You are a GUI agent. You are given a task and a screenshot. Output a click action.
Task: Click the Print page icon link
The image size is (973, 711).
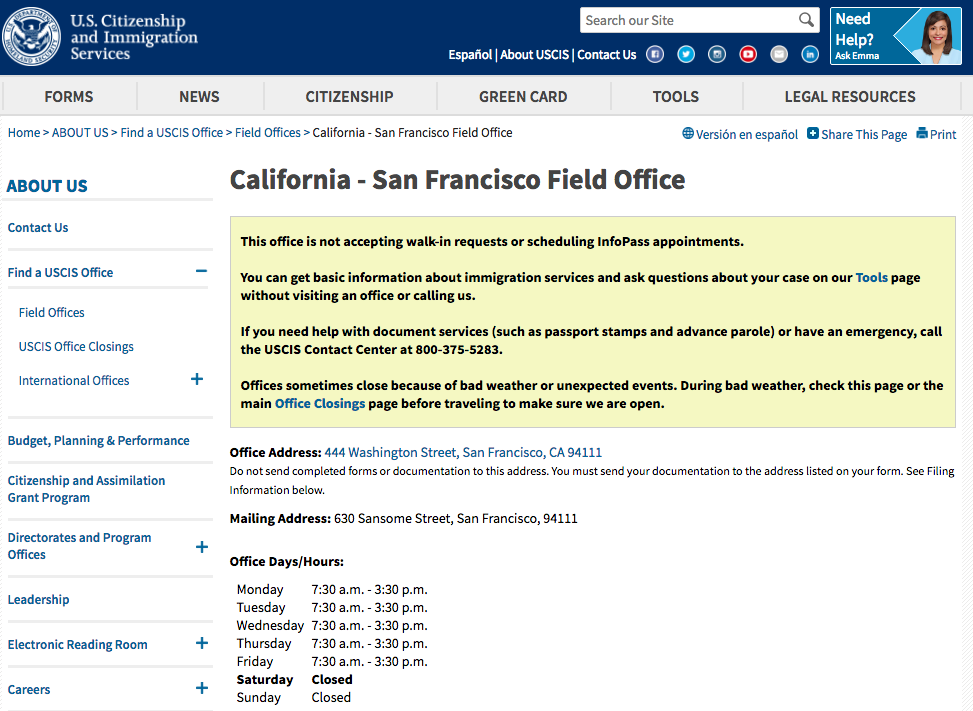tap(936, 134)
